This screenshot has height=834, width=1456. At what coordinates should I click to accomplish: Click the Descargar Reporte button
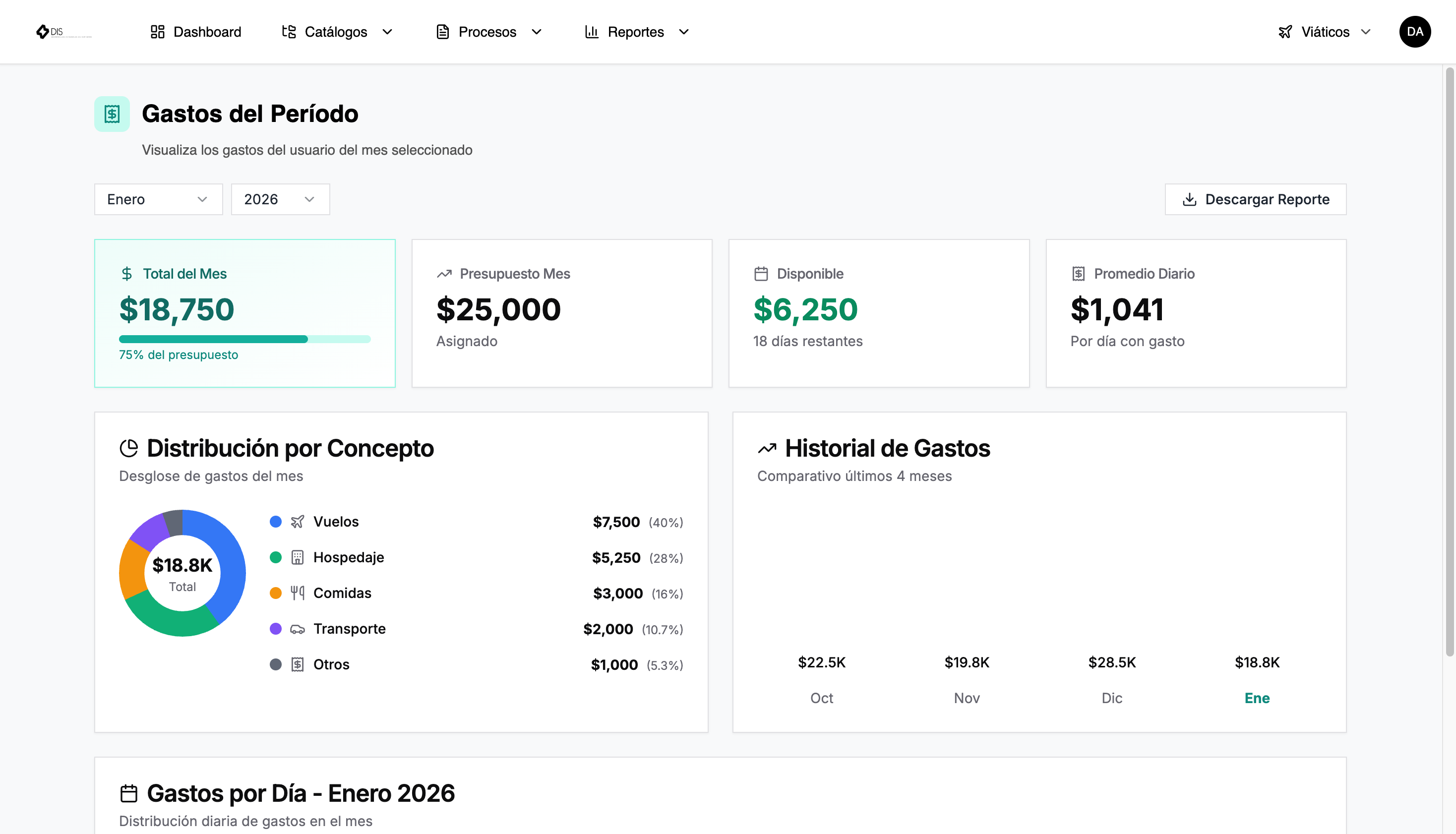(x=1256, y=199)
